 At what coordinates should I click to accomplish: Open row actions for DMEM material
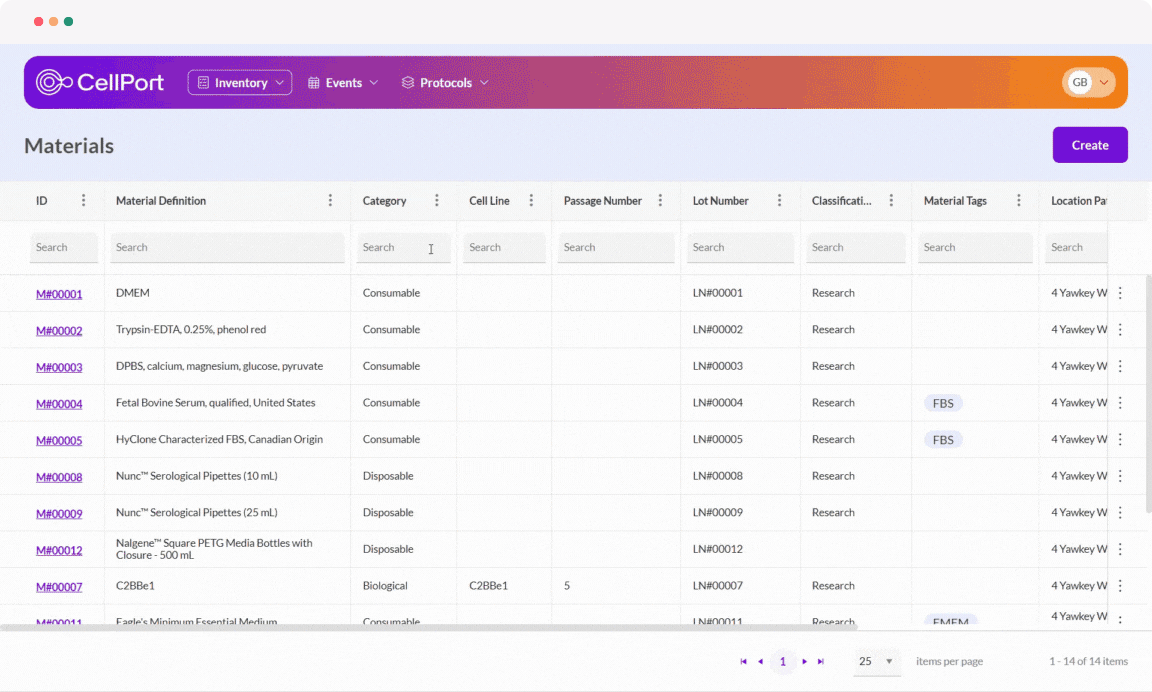pos(1120,293)
